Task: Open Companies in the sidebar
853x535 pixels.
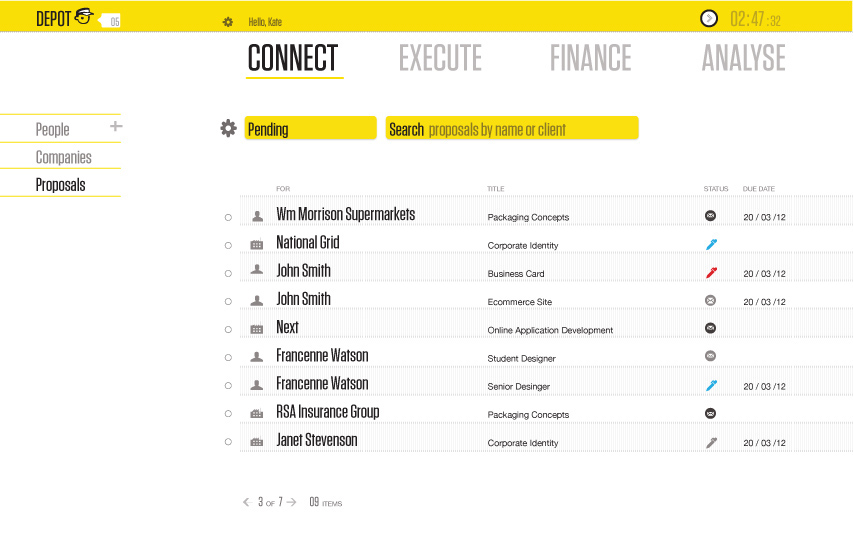Action: (64, 157)
